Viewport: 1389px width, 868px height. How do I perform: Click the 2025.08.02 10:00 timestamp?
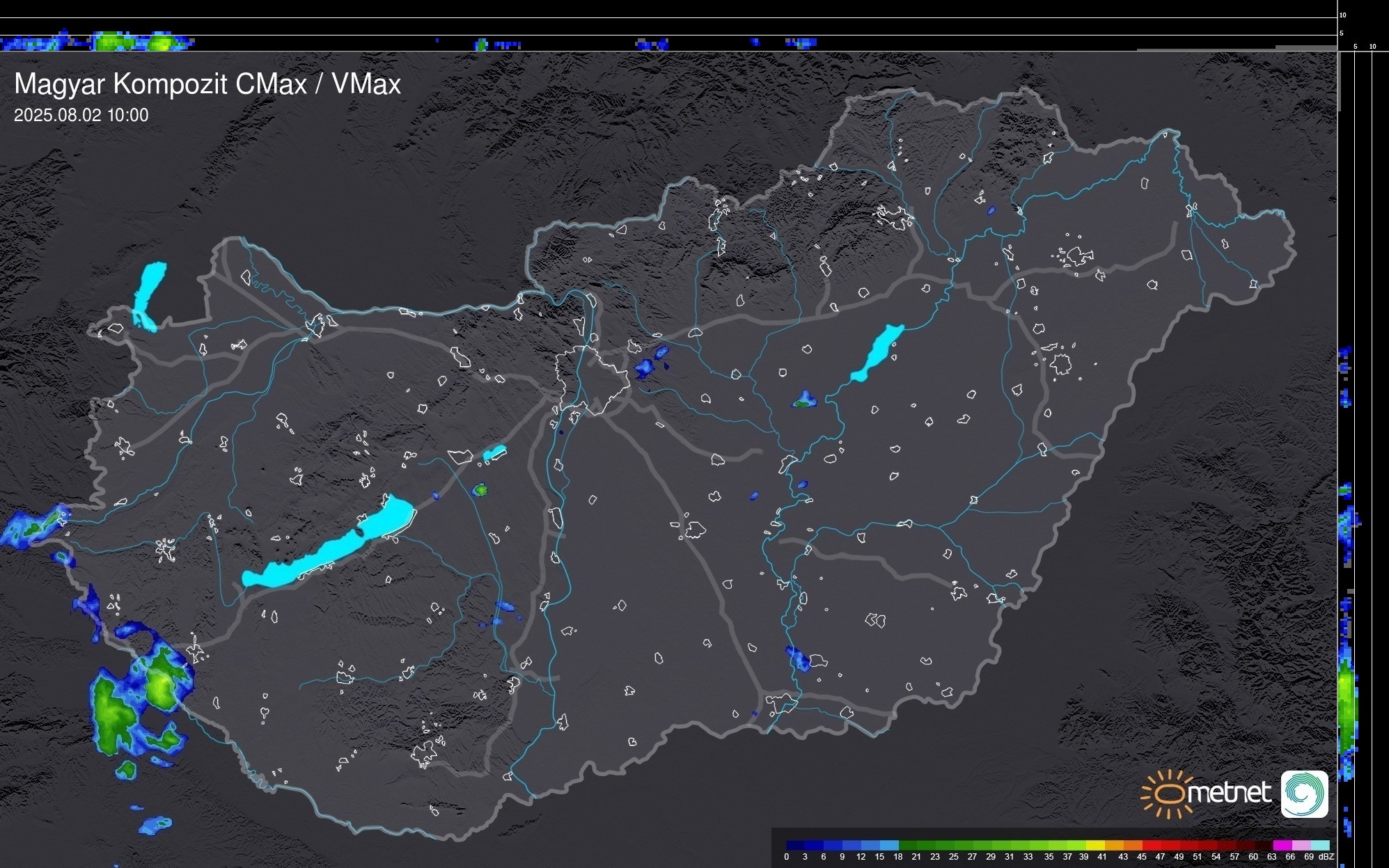[x=81, y=116]
